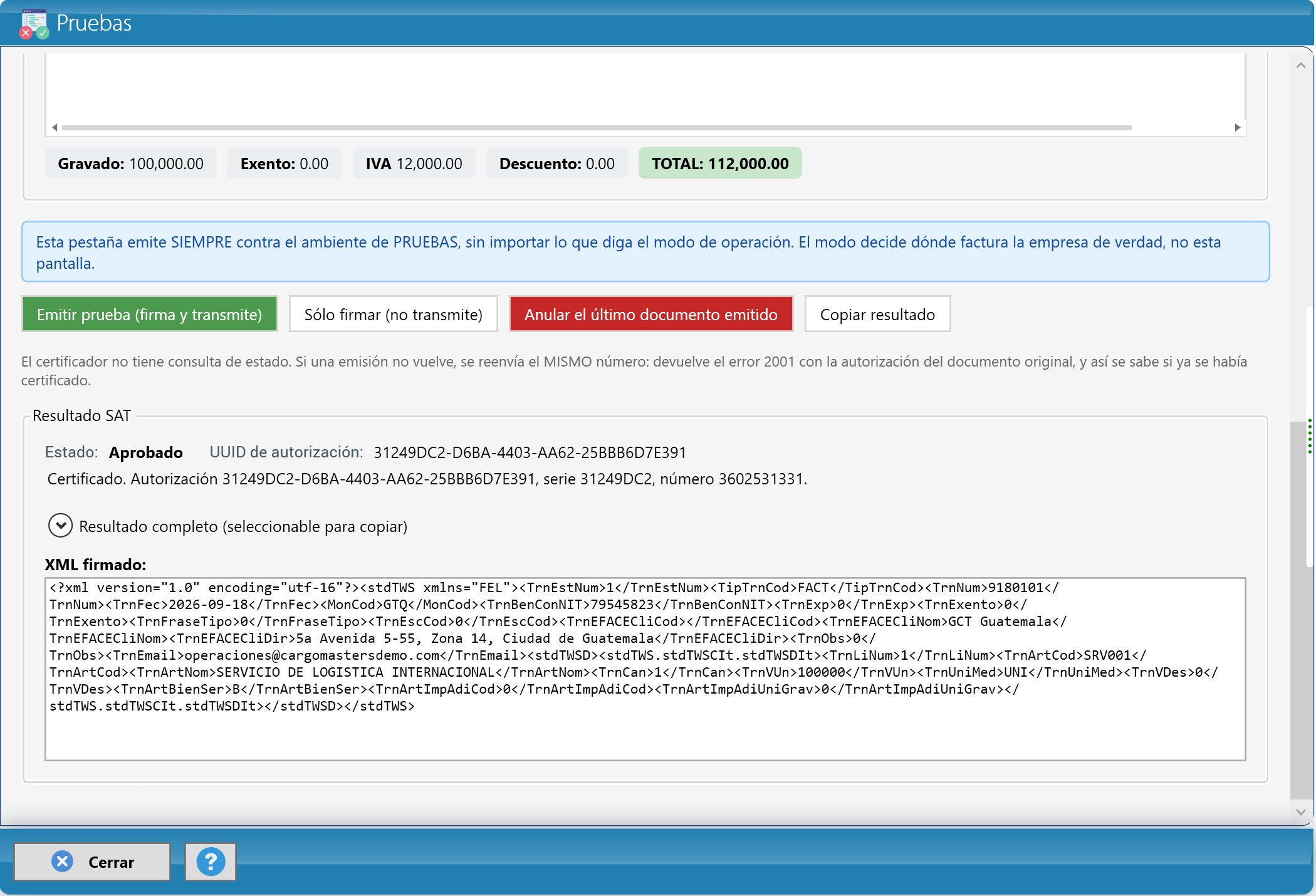Viewport: 1316px width, 896px height.
Task: Collapse Resultado completo section chevron
Action: (60, 526)
